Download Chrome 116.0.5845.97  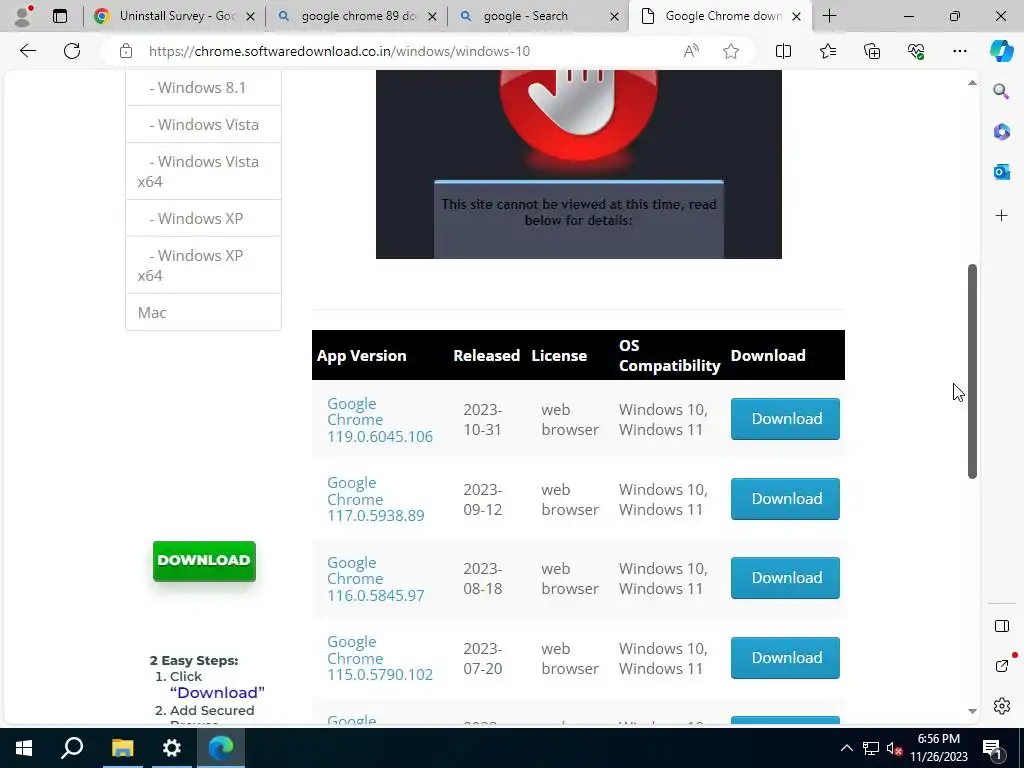[785, 578]
